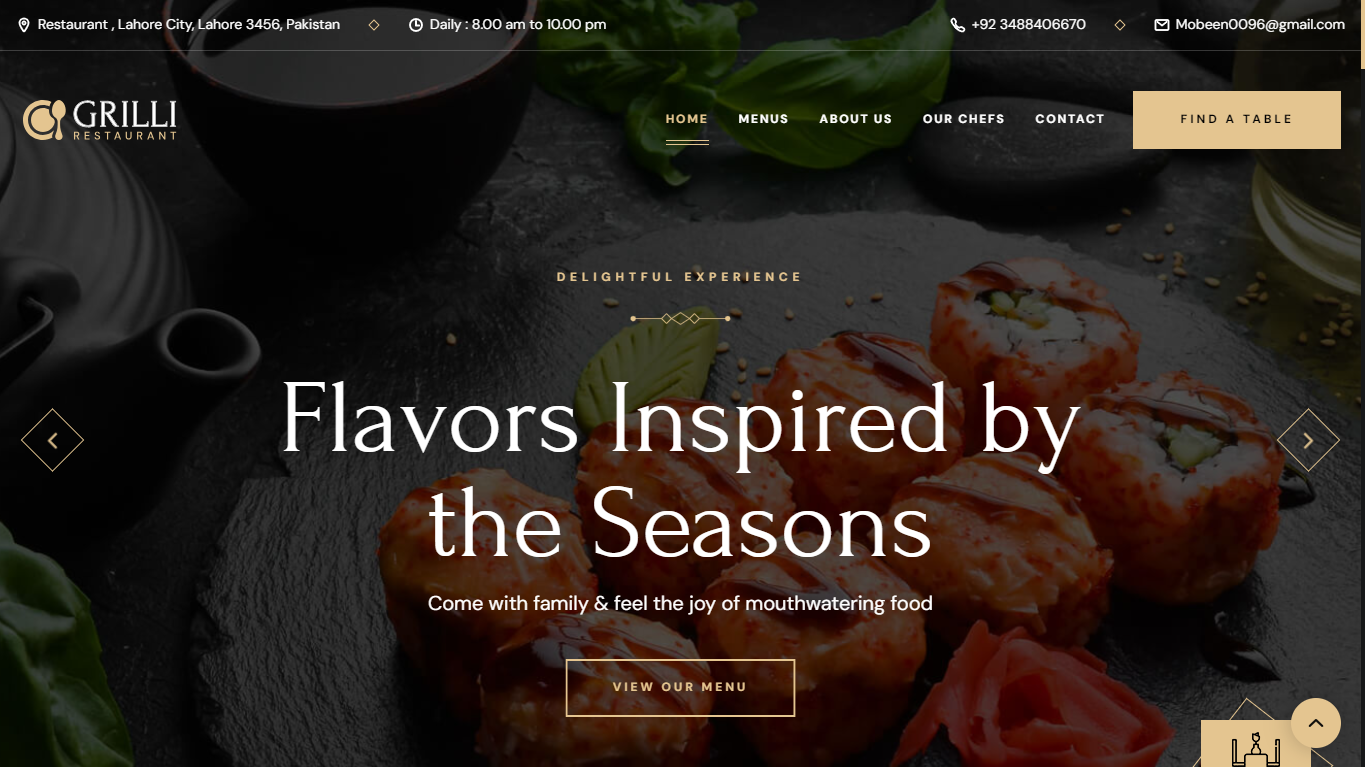Open the Mobeen0096@gmail.com email link
This screenshot has width=1365, height=767.
click(1260, 25)
